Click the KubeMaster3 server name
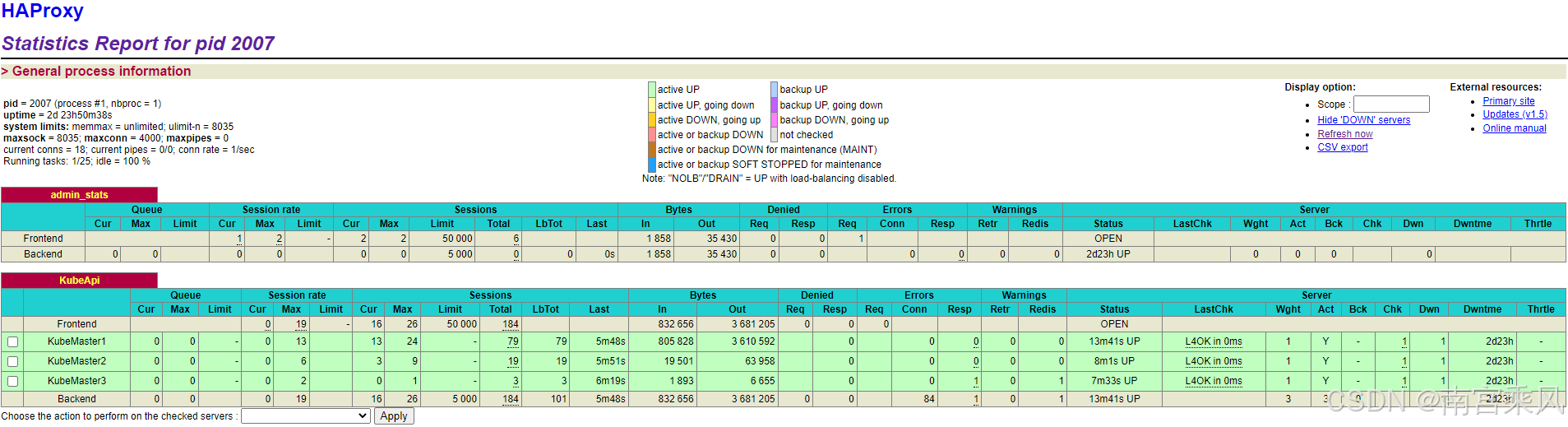The height and width of the screenshot is (427, 1568). pos(76,381)
